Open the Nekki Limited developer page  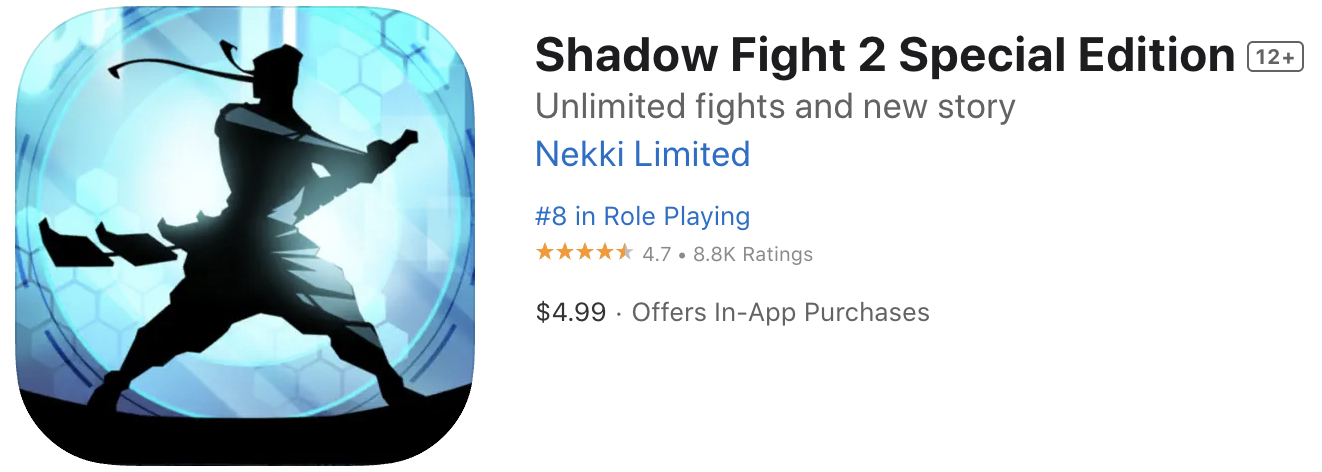point(642,154)
